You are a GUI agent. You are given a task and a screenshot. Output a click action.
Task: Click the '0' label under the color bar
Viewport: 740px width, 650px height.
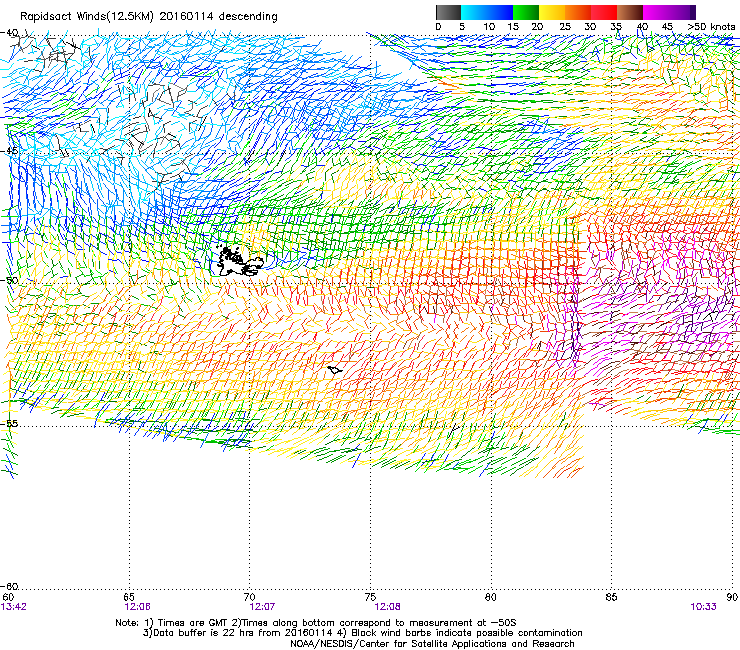pos(438,27)
